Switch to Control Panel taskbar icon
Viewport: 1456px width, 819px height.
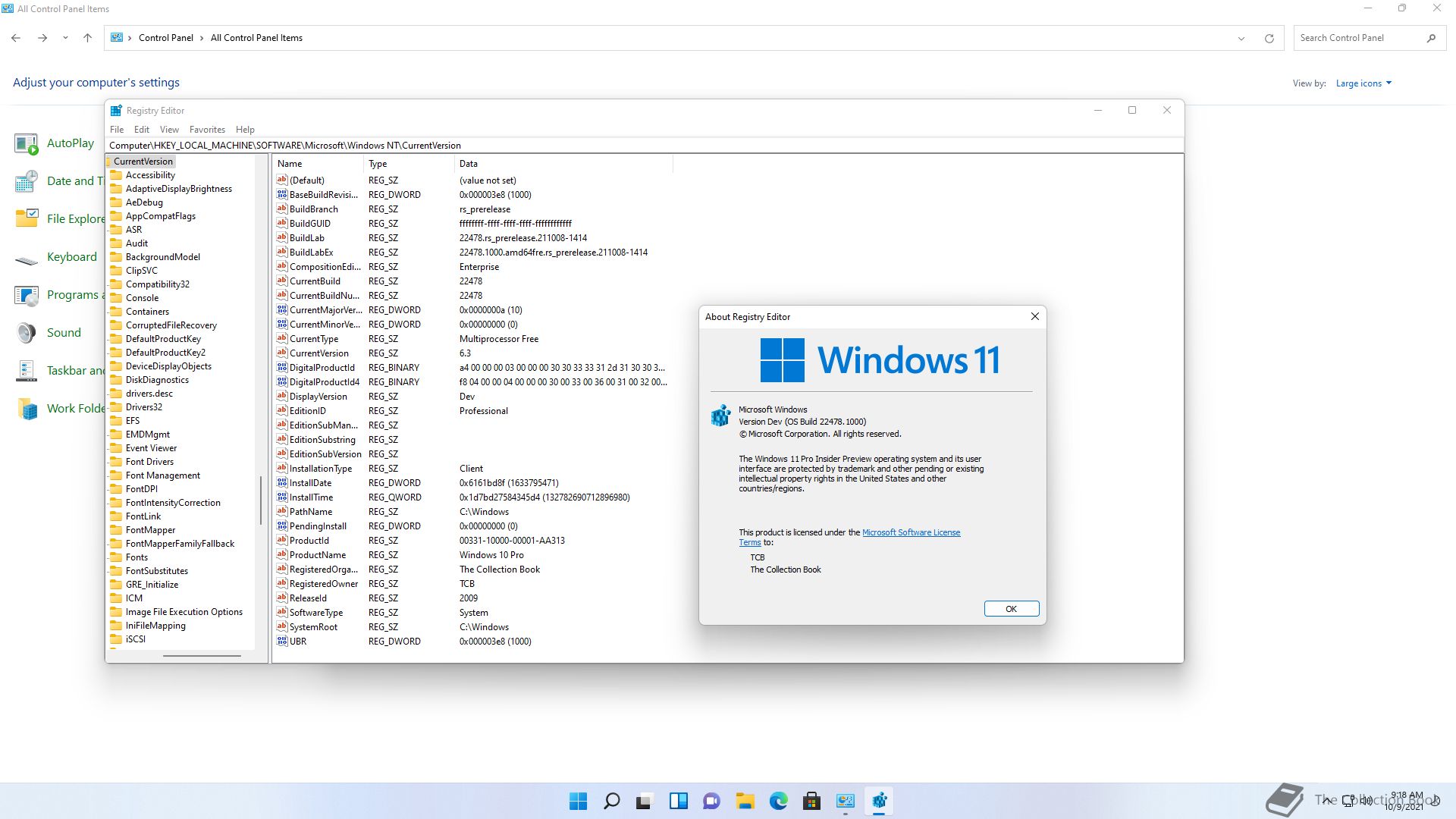tap(845, 801)
